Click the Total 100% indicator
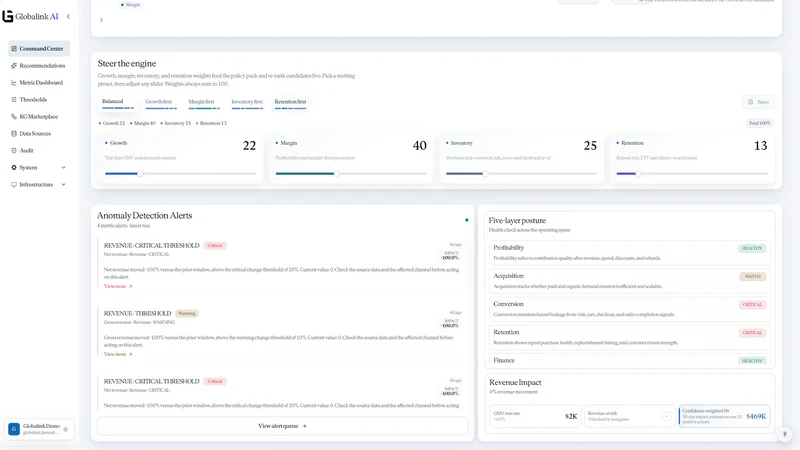This screenshot has height=450, width=800. tap(759, 123)
